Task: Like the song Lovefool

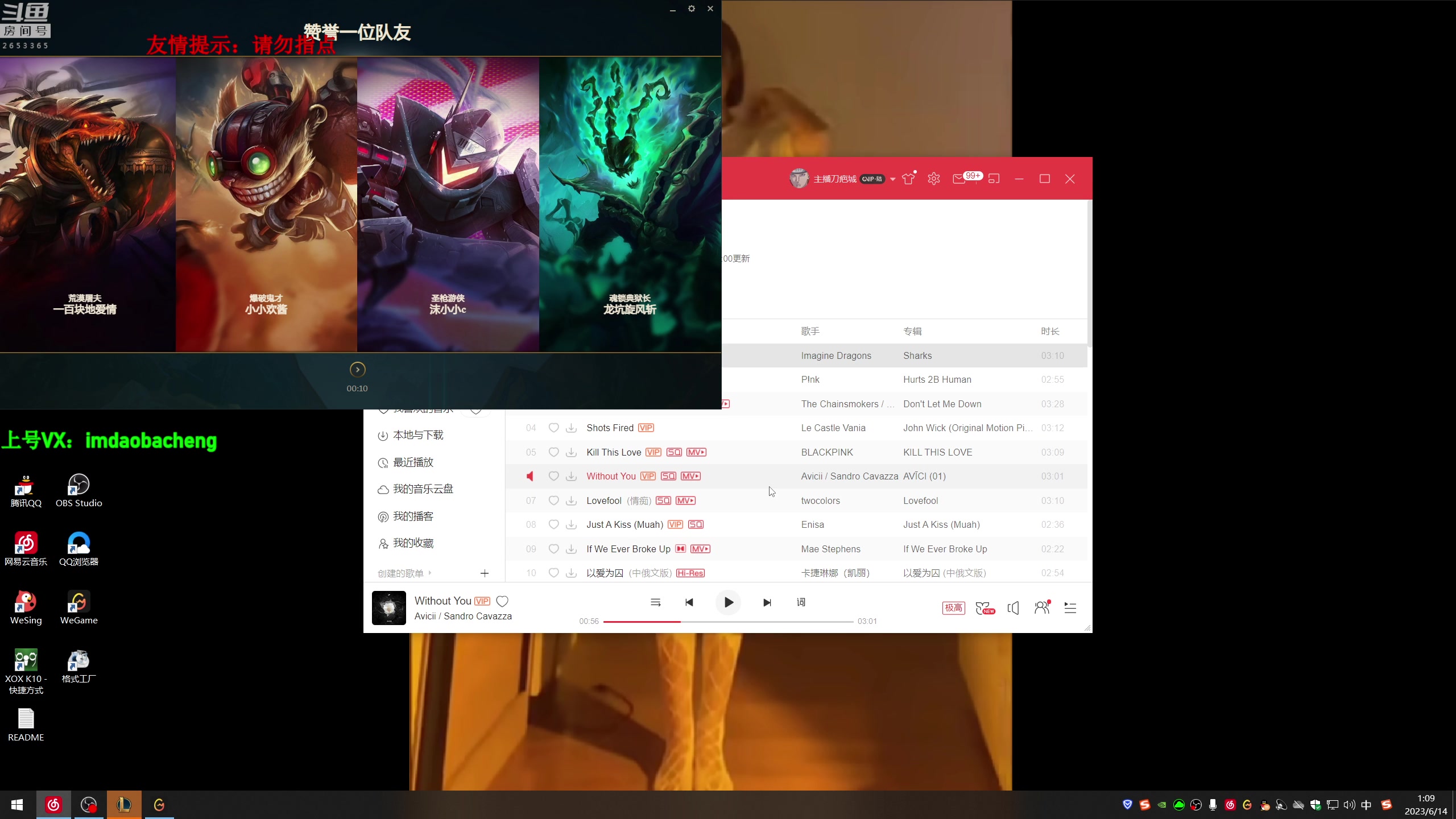Action: coord(553,500)
